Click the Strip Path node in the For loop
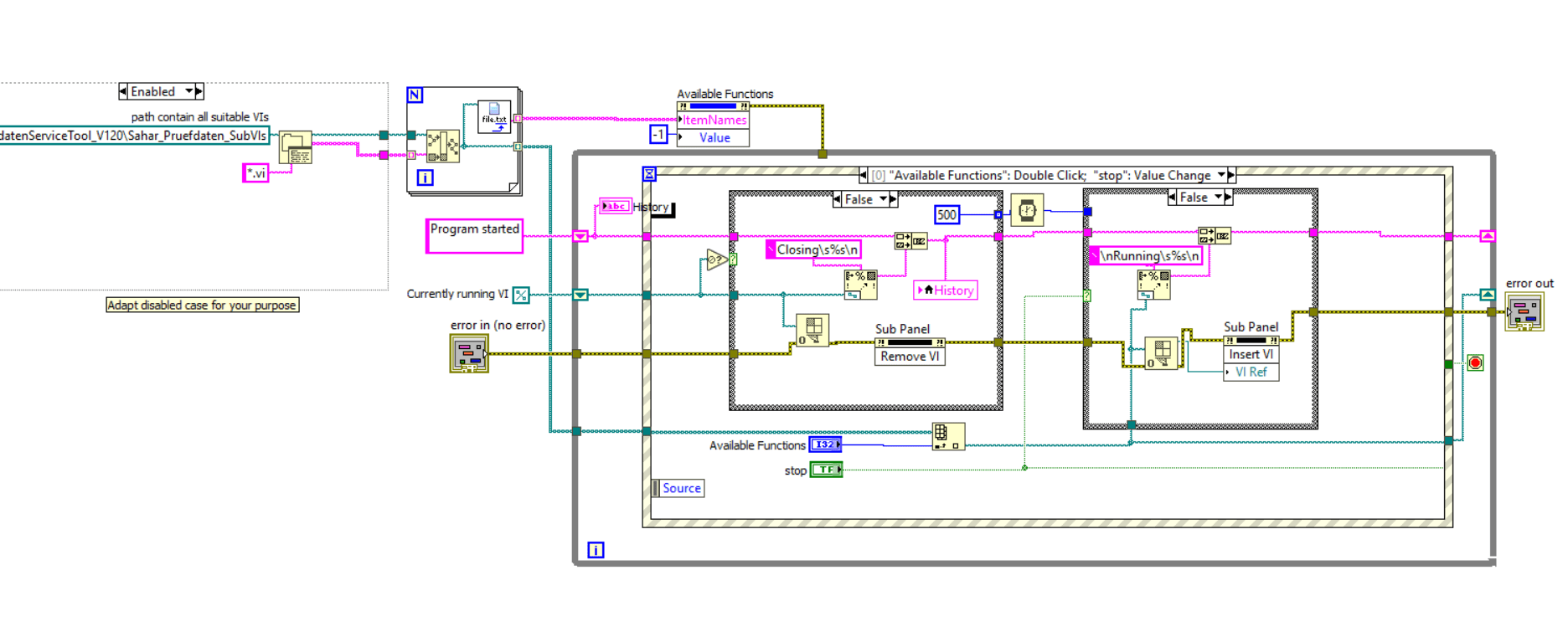The height and width of the screenshot is (632, 1568). click(442, 146)
